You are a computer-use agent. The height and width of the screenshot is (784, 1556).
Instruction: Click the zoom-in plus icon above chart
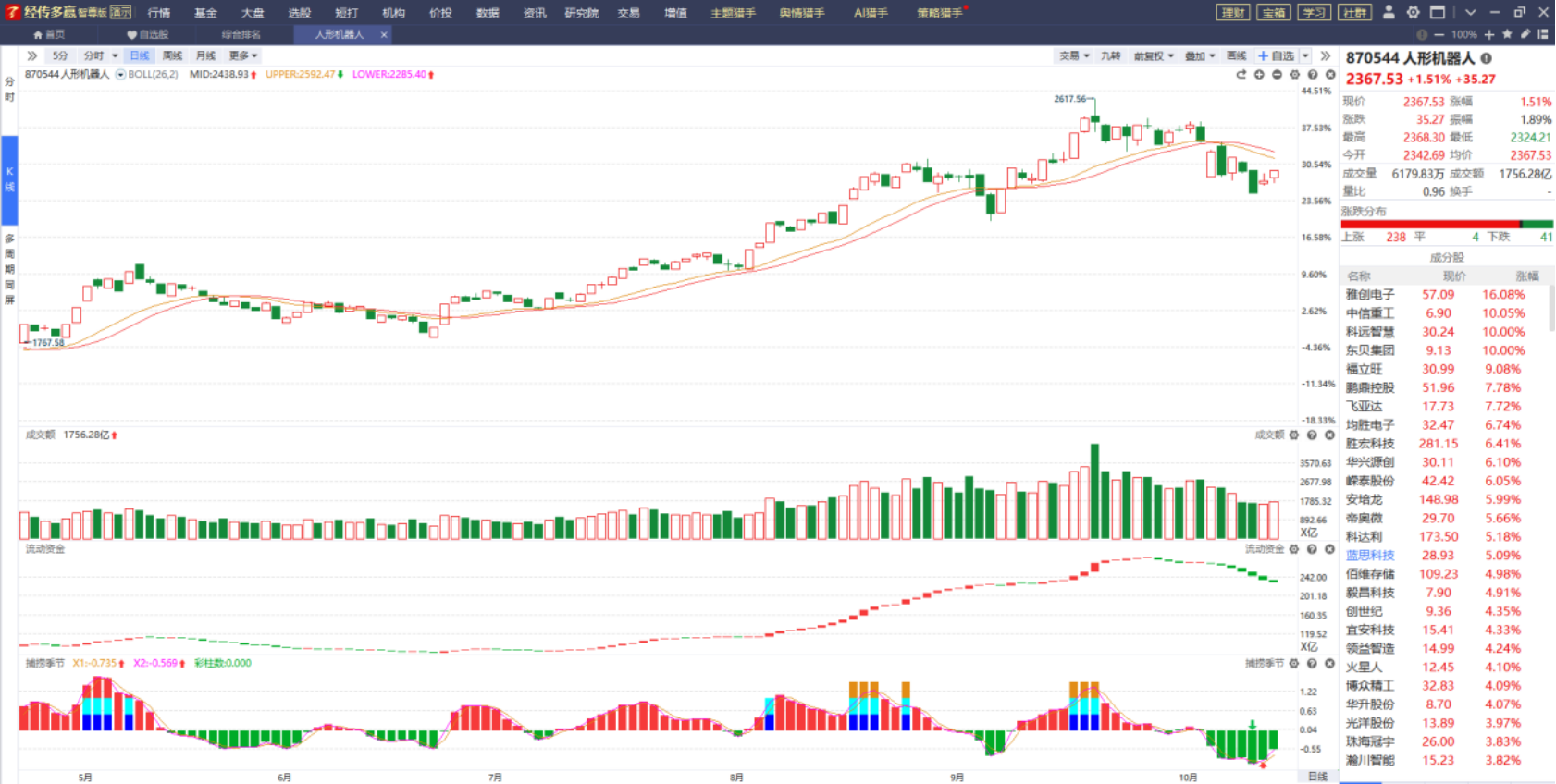coord(1259,75)
